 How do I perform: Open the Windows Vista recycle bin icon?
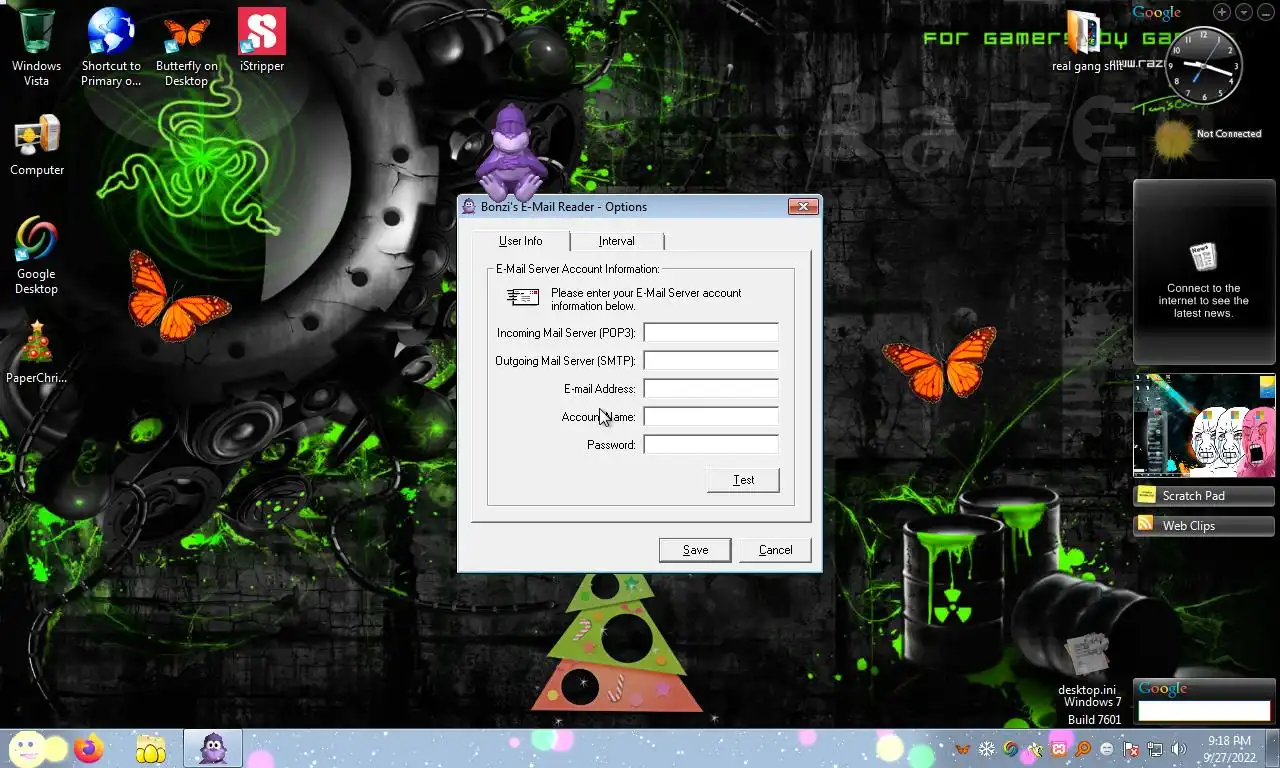[36, 46]
